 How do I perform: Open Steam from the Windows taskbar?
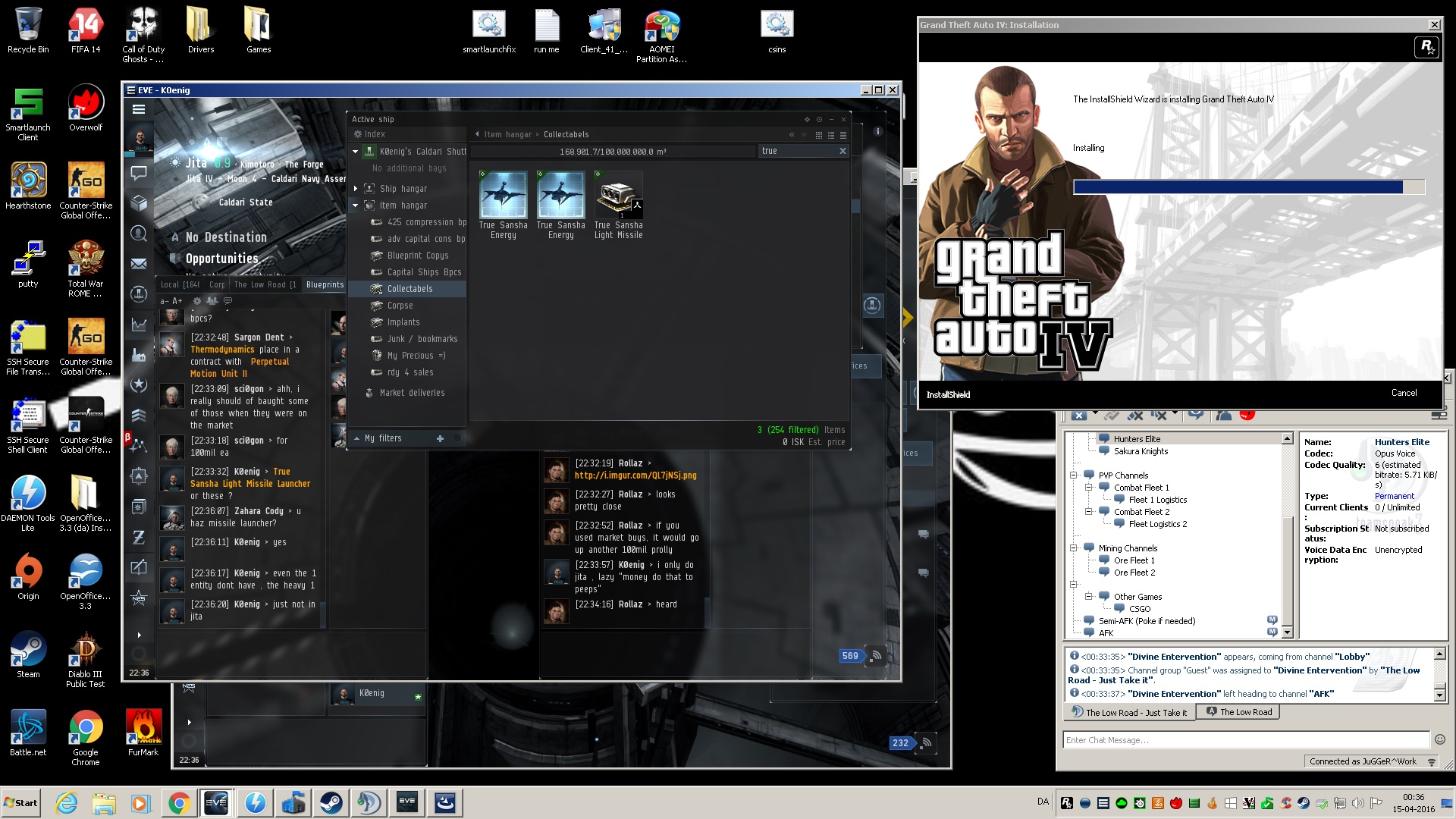[331, 802]
